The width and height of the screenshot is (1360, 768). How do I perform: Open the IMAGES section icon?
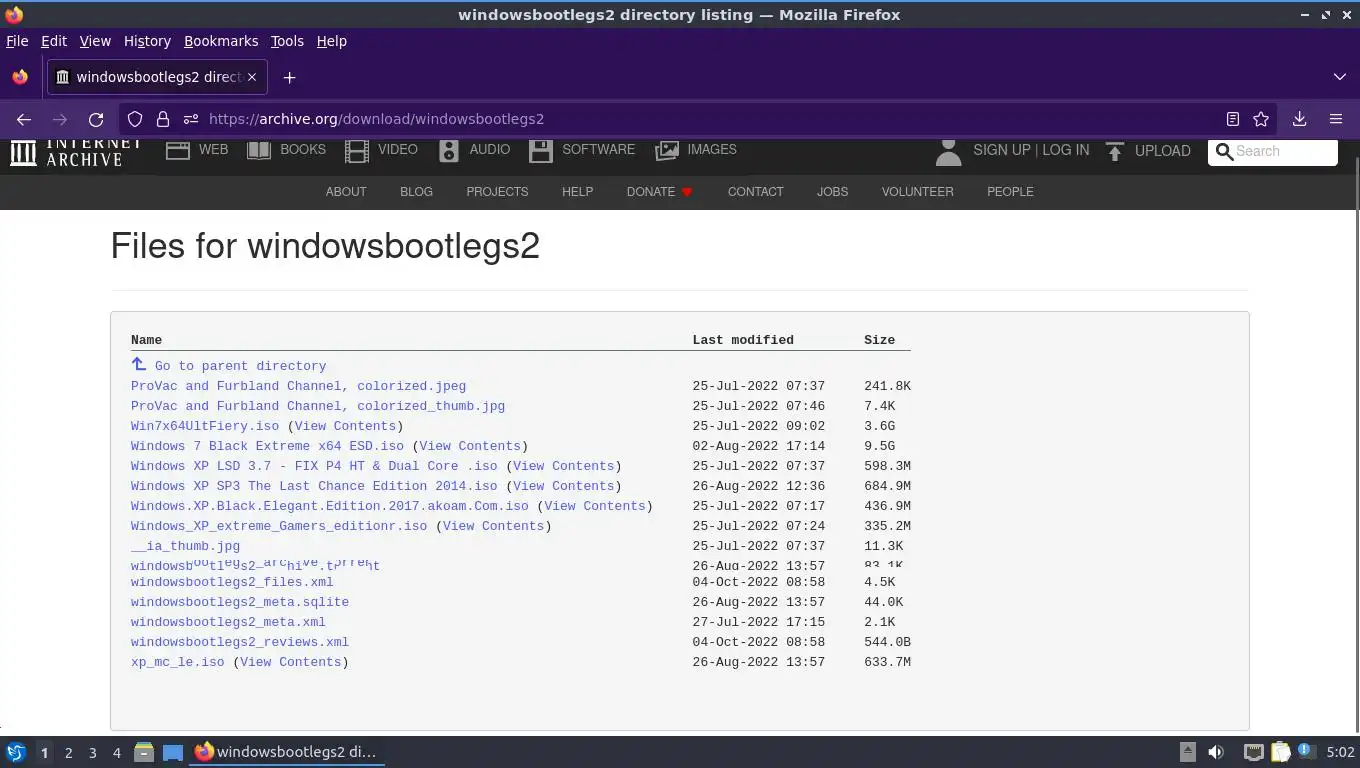(x=667, y=151)
